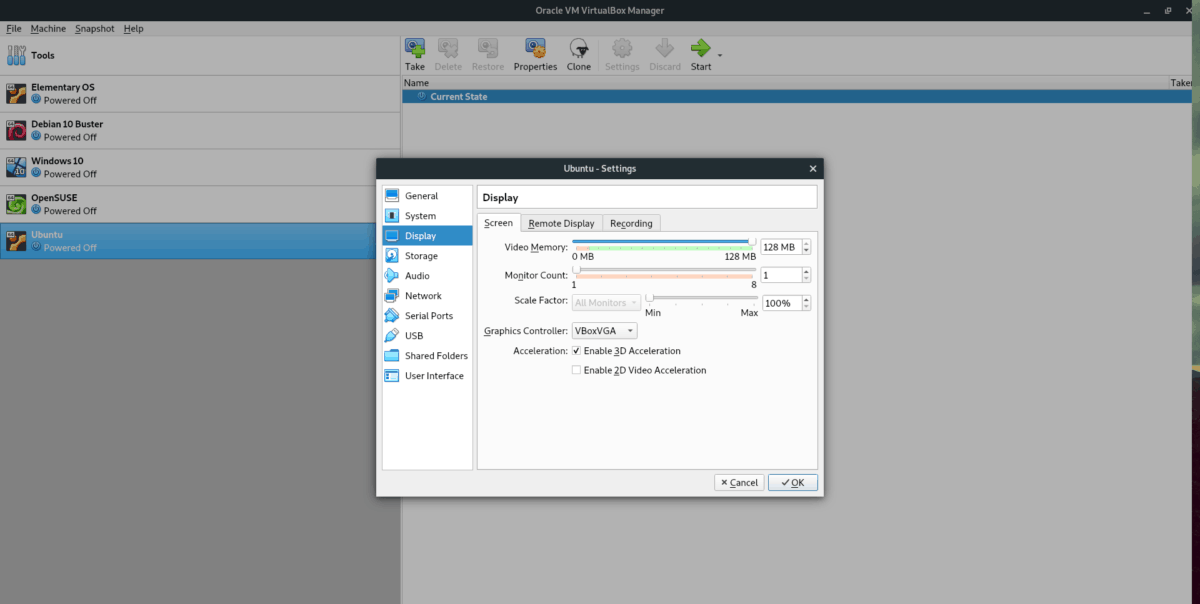Screen dimensions: 1200x604
Task: Open the Network settings category
Action: [x=423, y=296]
